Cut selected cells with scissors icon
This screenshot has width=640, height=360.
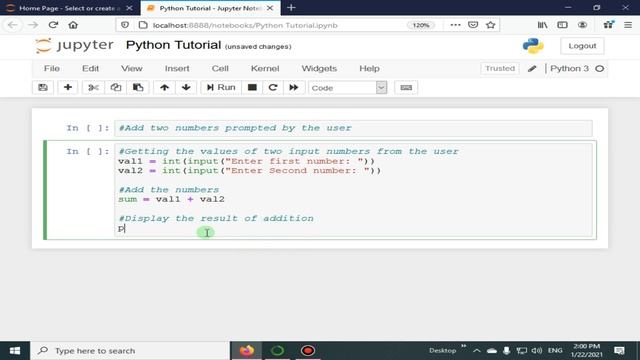(93, 87)
